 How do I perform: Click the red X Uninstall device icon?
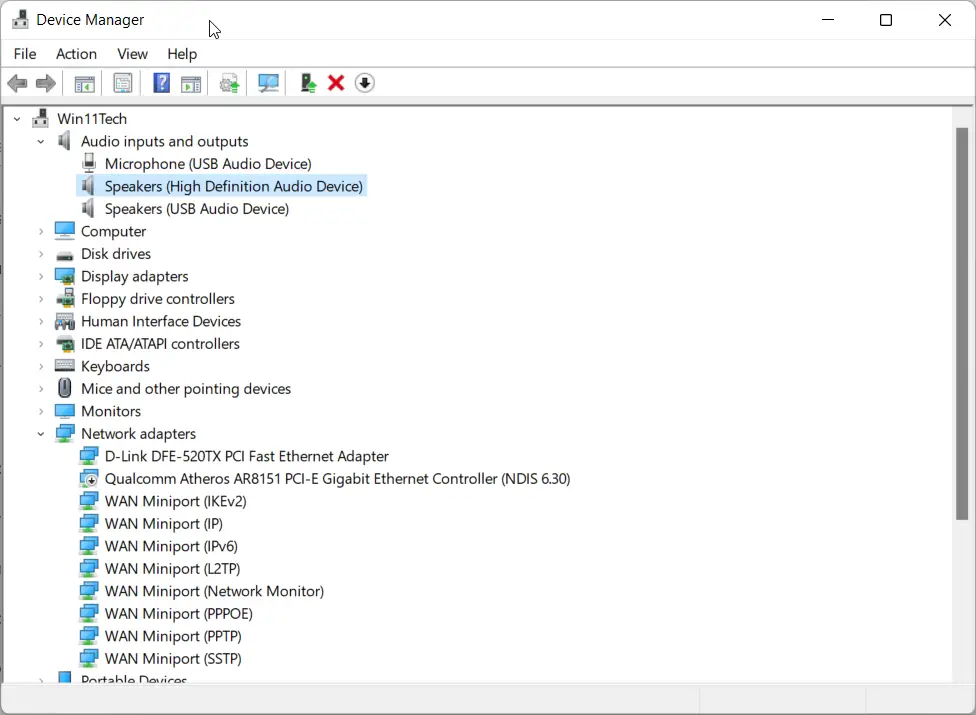[336, 83]
